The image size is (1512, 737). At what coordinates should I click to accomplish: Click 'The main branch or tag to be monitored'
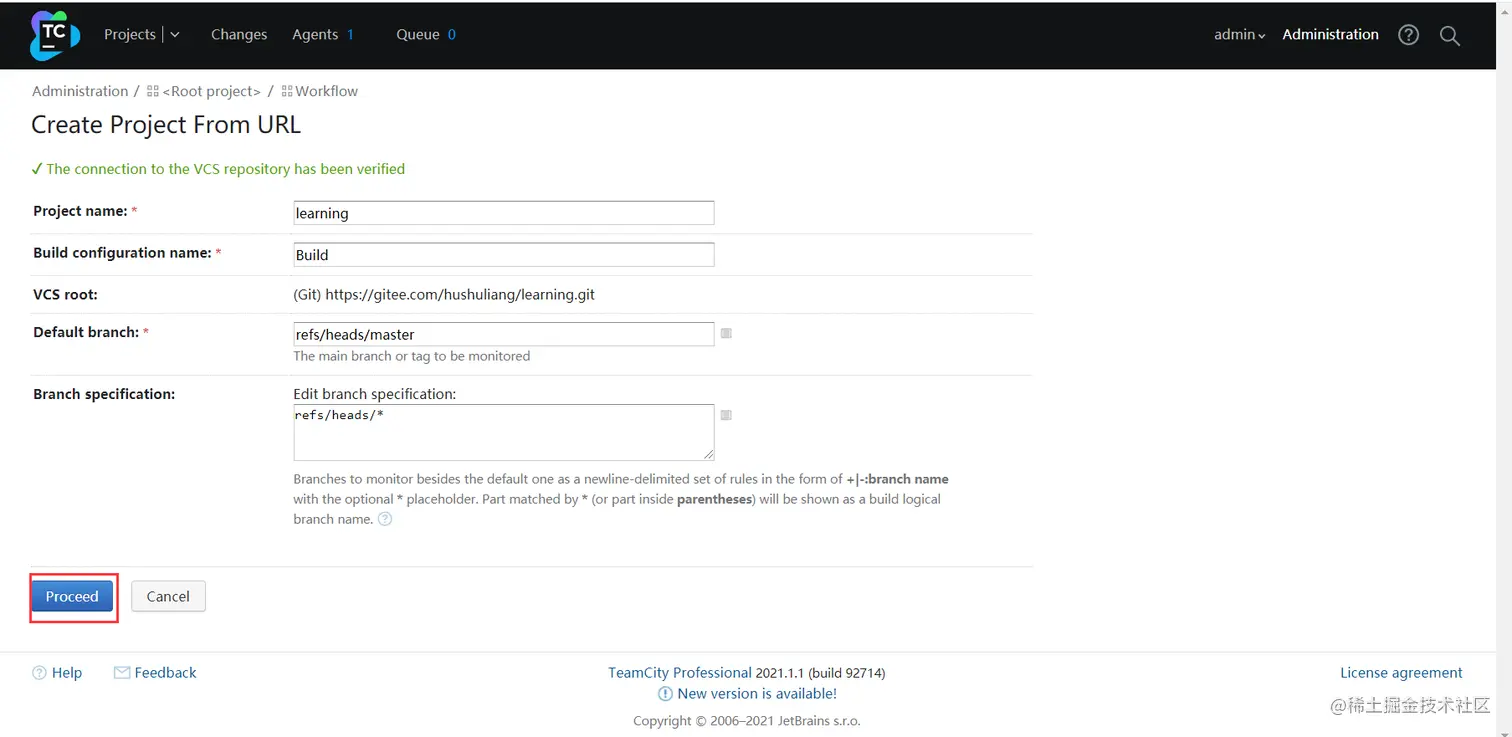click(412, 356)
